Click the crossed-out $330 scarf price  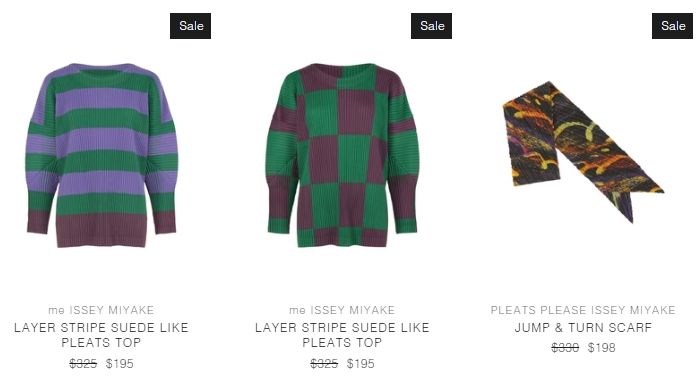[565, 348]
